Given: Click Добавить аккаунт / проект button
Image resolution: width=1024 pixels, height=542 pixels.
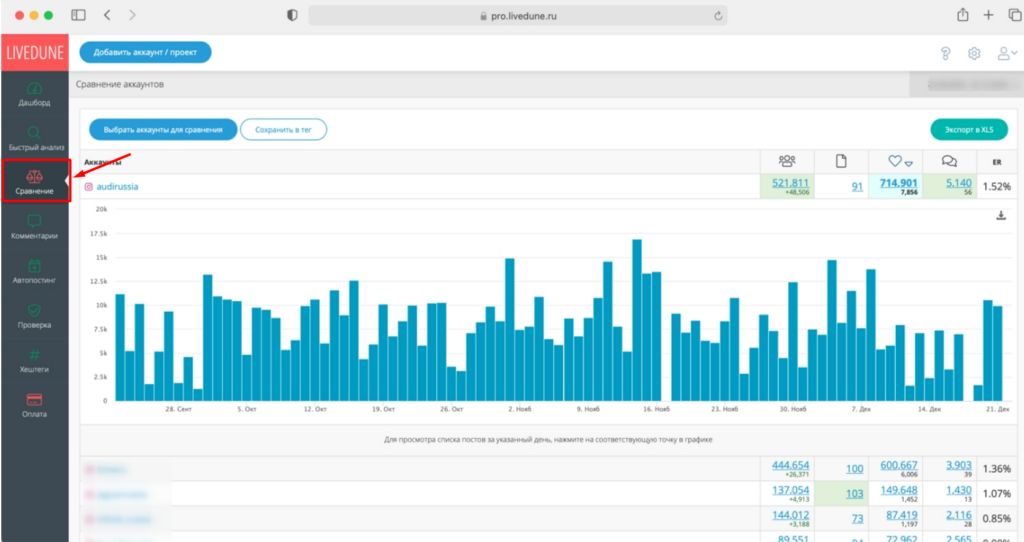Looking at the screenshot, I should point(145,52).
